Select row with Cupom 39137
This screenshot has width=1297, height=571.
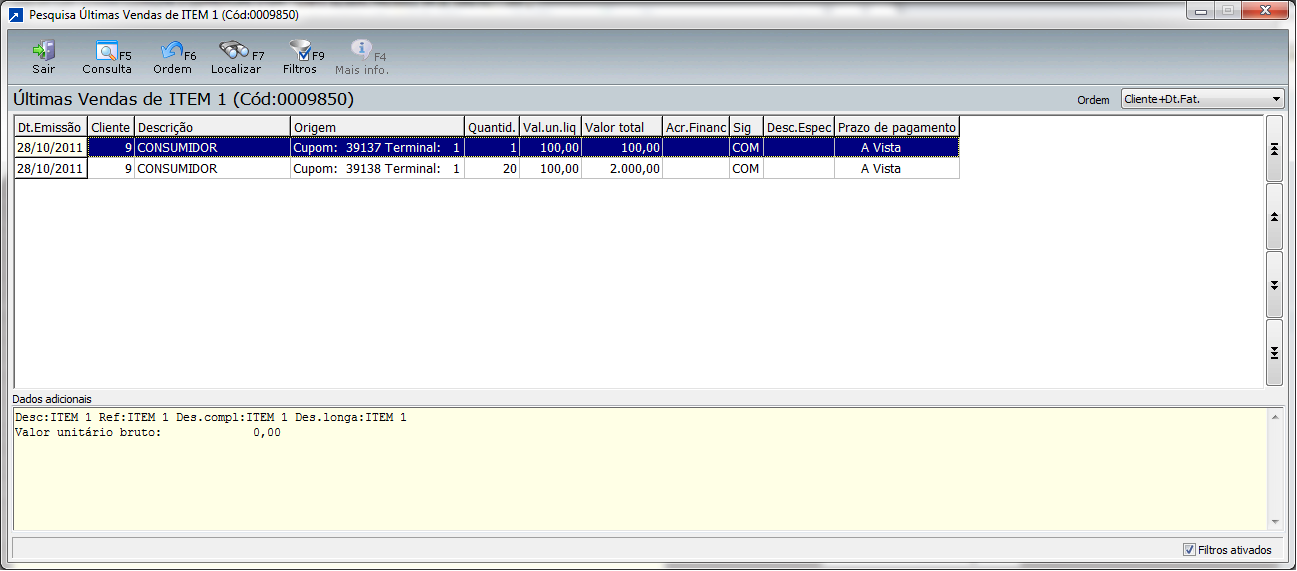point(487,147)
